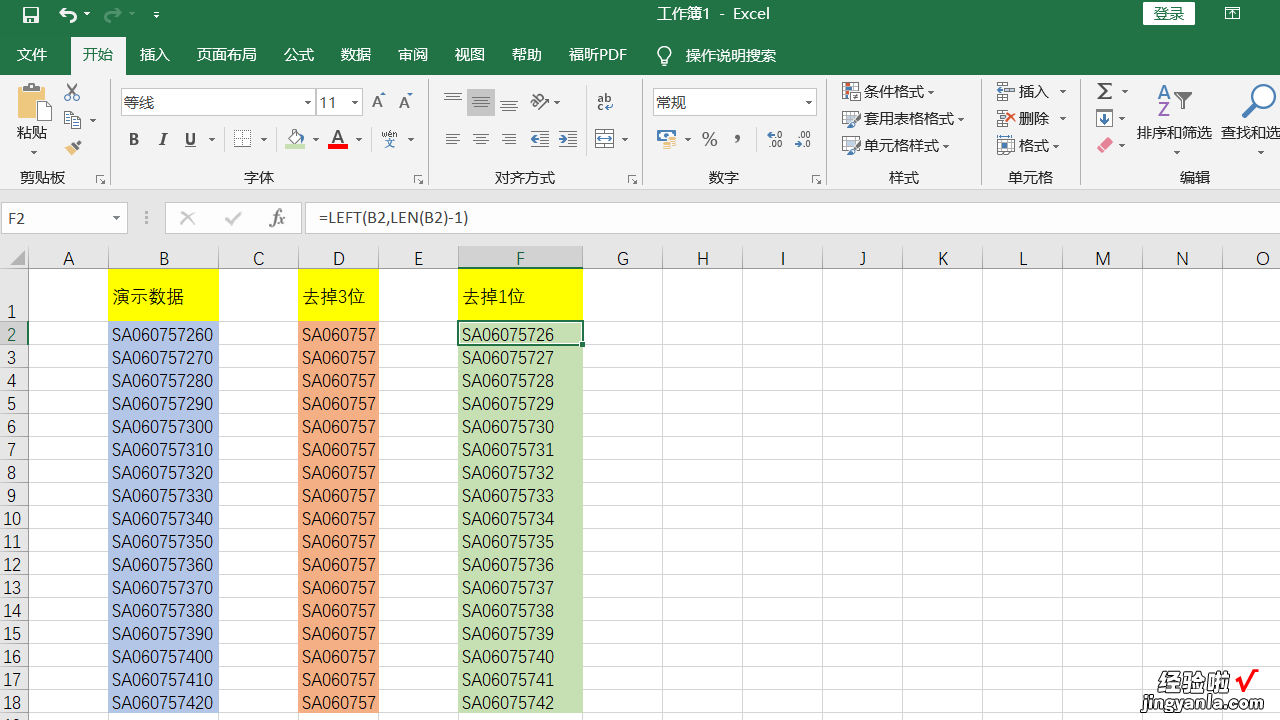This screenshot has width=1280, height=720.
Task: Select cell B2 SA060757260
Action: click(x=163, y=334)
